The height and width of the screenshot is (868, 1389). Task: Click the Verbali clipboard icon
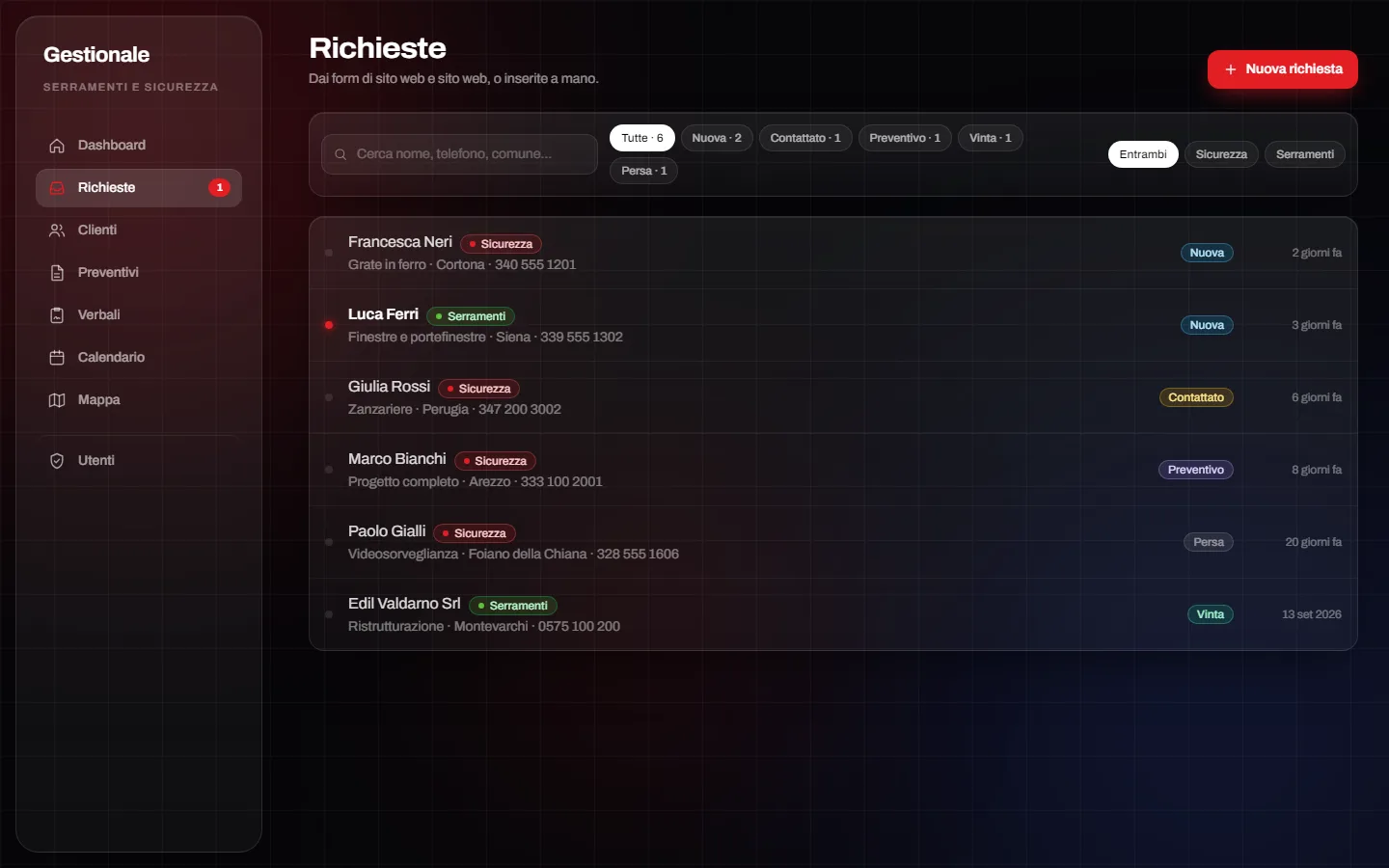57,315
